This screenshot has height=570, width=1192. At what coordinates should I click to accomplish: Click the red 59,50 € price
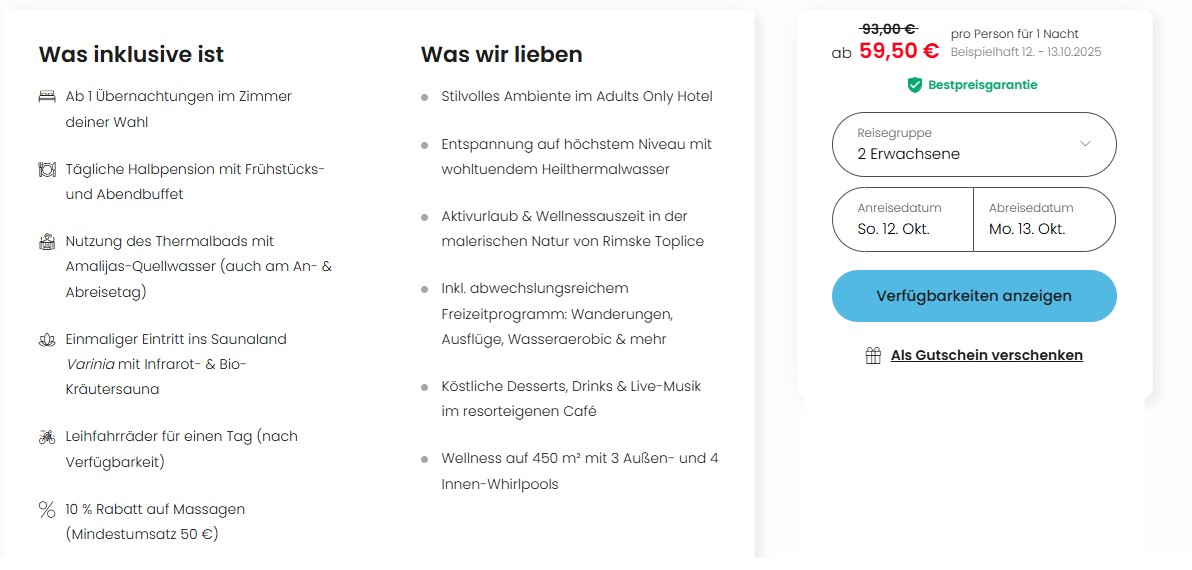click(x=899, y=51)
